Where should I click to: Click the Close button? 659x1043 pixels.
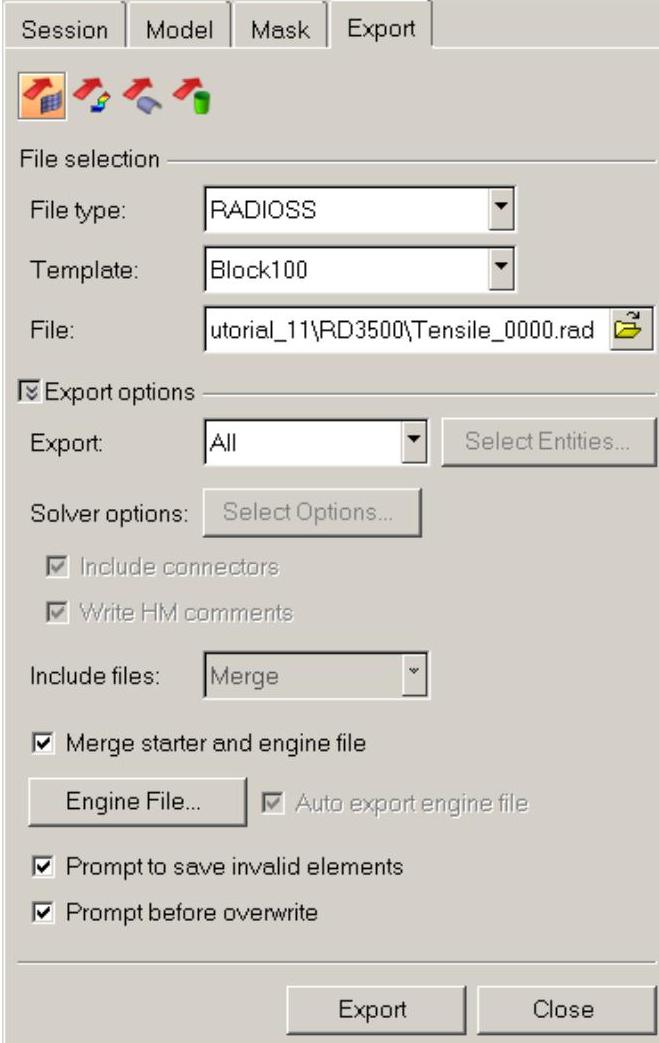pyautogui.click(x=563, y=1009)
